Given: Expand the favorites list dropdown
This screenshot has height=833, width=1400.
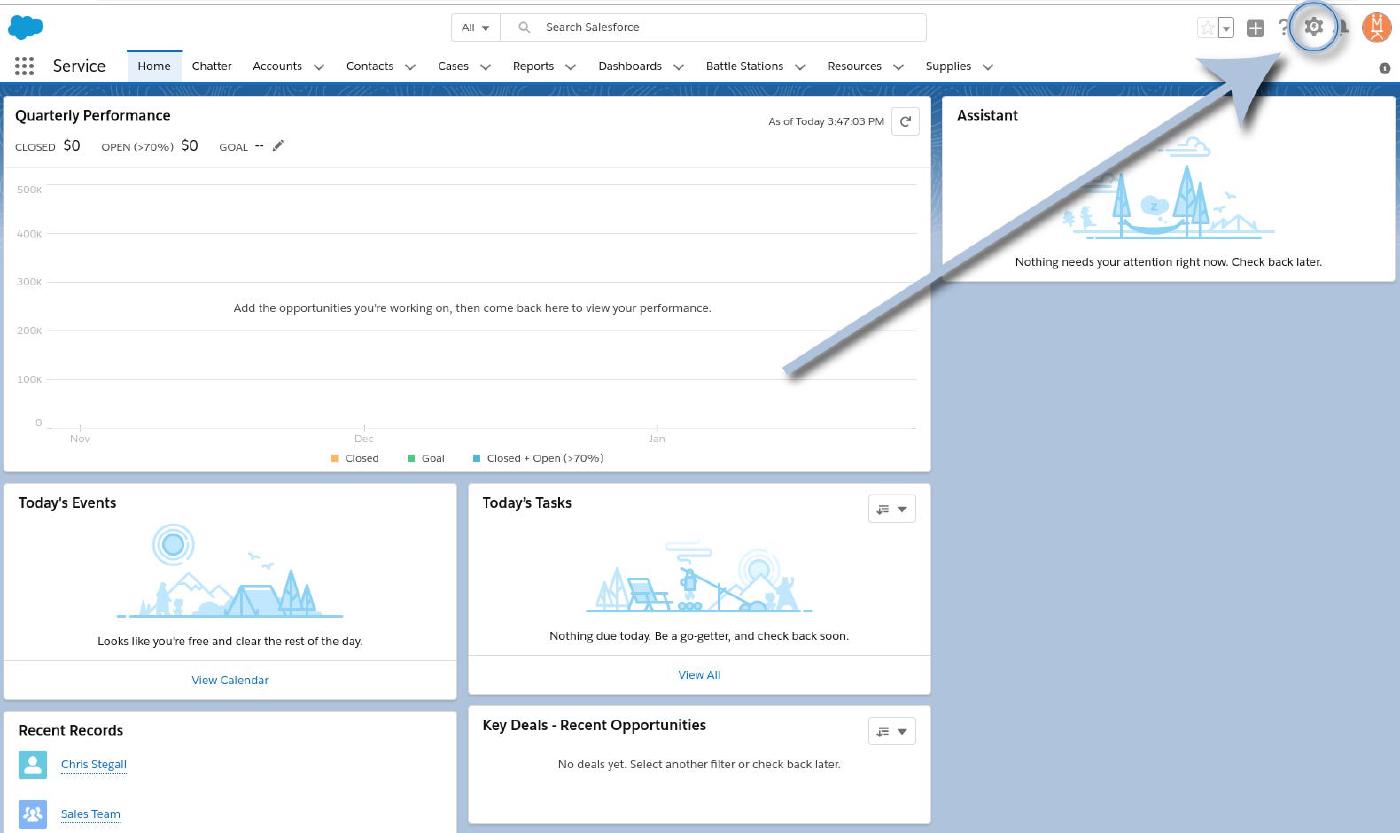Looking at the screenshot, I should [1226, 28].
